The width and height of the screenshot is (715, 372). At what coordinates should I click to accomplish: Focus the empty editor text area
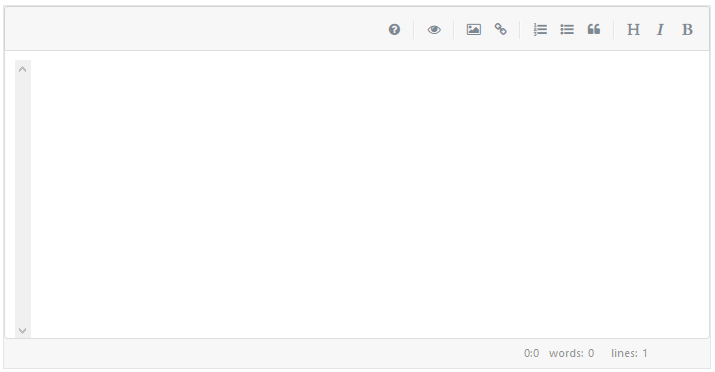(x=370, y=195)
